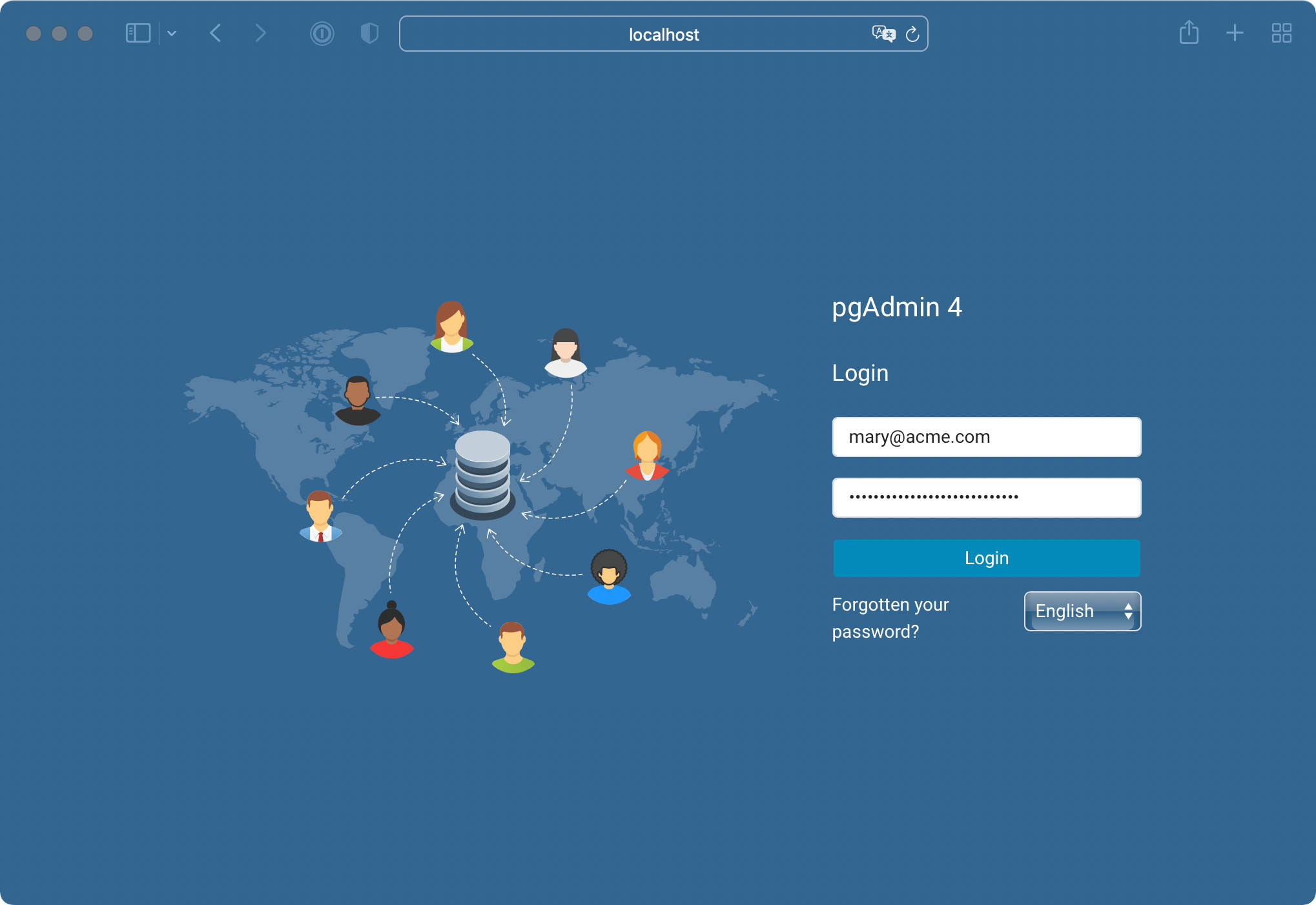
Task: Reload the page with refresh icon
Action: click(912, 34)
